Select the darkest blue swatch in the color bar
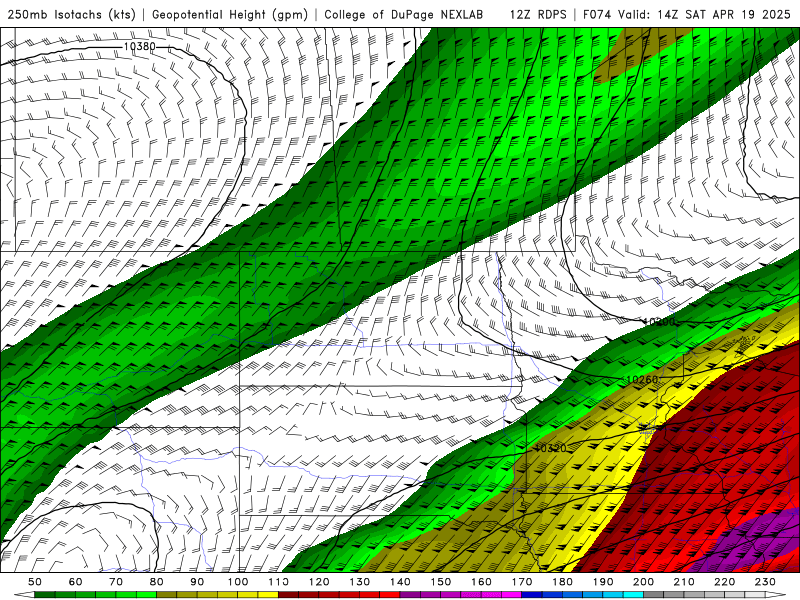Image resolution: width=800 pixels, height=600 pixels. 532,595
